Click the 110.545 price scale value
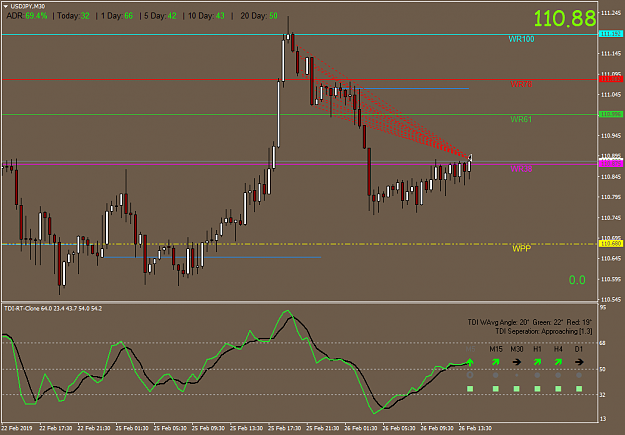Screen dimensions: 625x435 611,299
